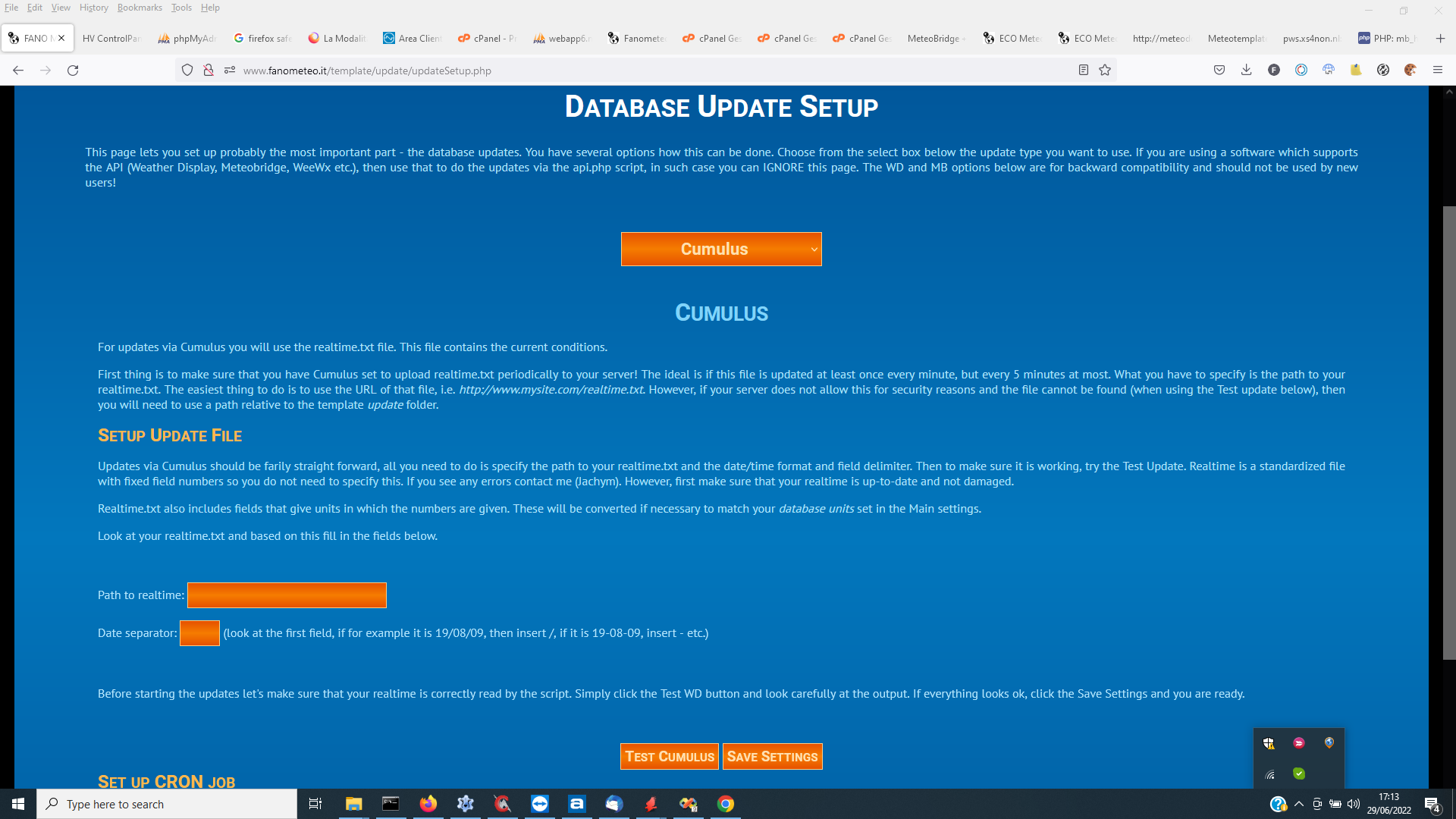This screenshot has height=819, width=1456.
Task: Click the Test Cumulus button
Action: point(670,756)
